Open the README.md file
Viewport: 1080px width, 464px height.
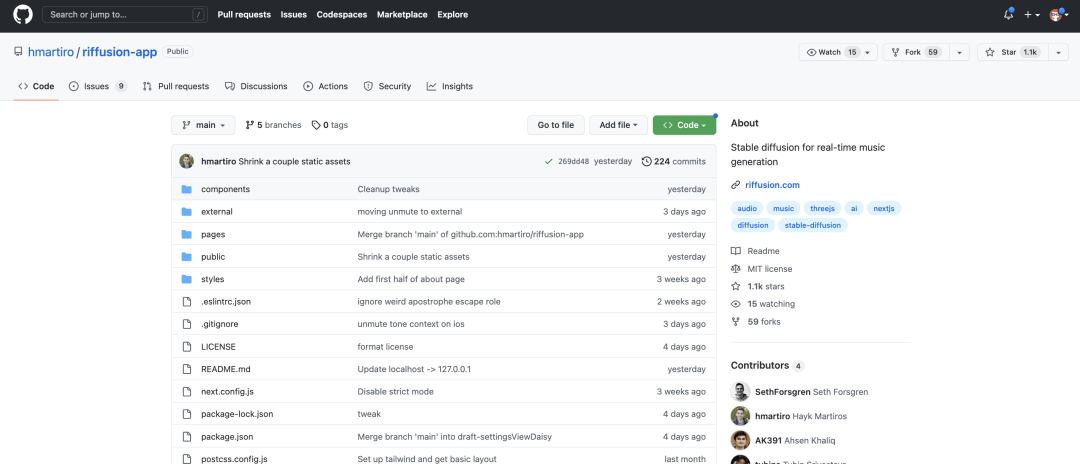click(x=225, y=369)
